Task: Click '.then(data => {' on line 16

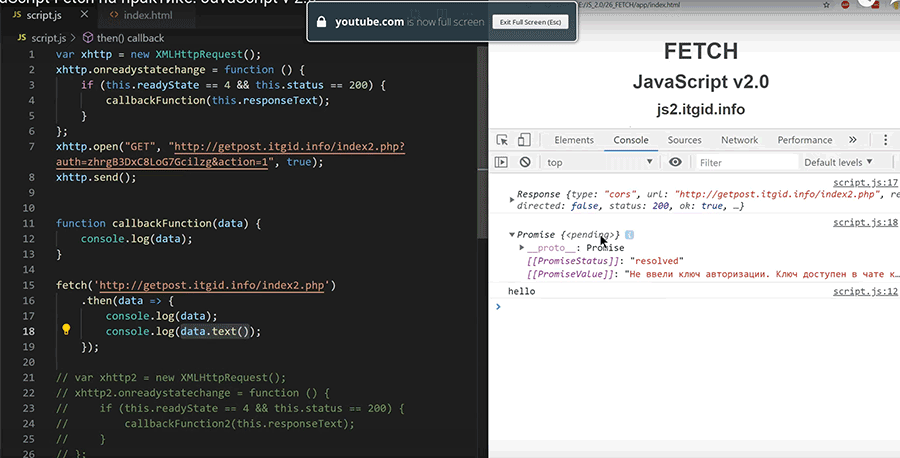Action: point(127,301)
